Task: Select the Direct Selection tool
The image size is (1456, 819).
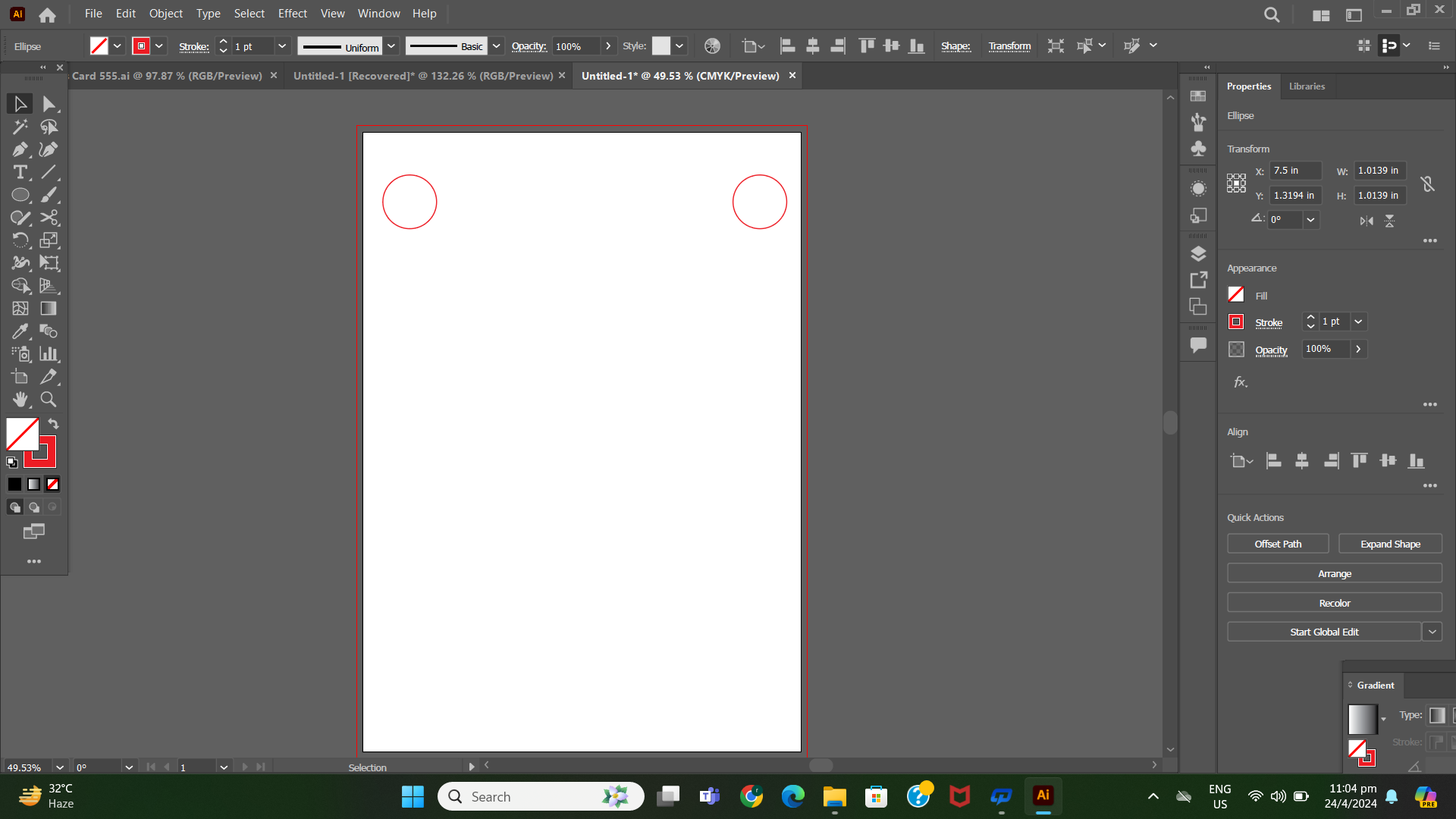Action: coord(49,104)
